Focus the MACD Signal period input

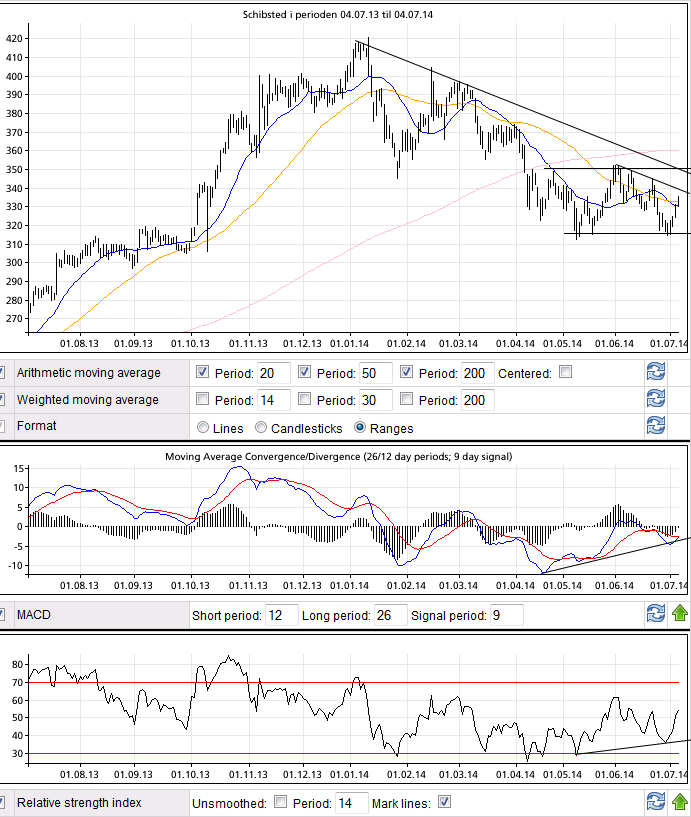[x=507, y=615]
